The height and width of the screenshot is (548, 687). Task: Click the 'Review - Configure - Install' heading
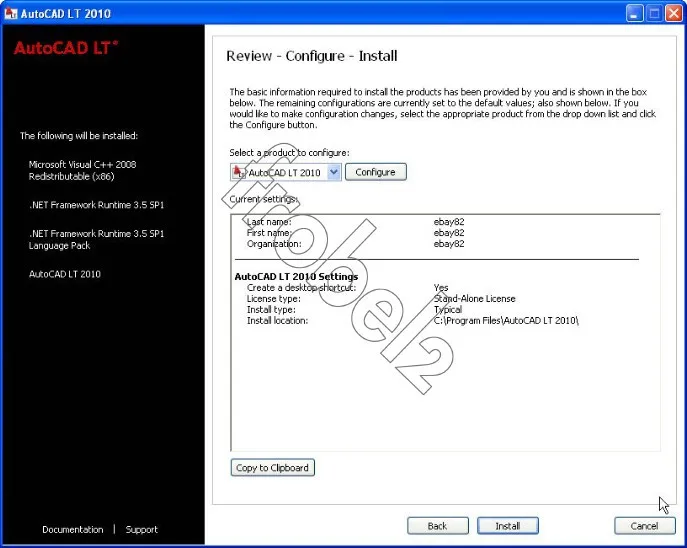312,56
